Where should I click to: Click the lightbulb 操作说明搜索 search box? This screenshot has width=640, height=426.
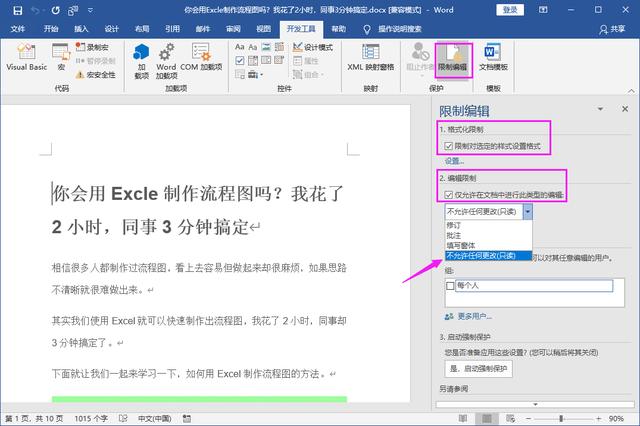coord(393,29)
